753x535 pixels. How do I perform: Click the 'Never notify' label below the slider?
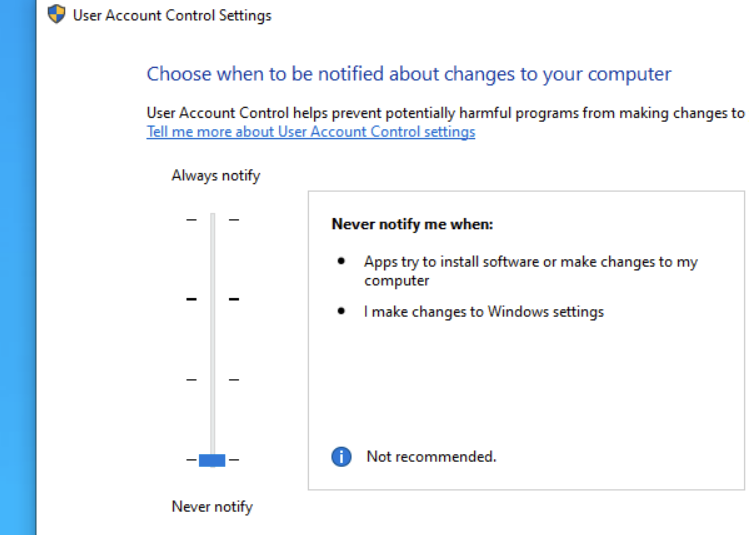point(212,507)
